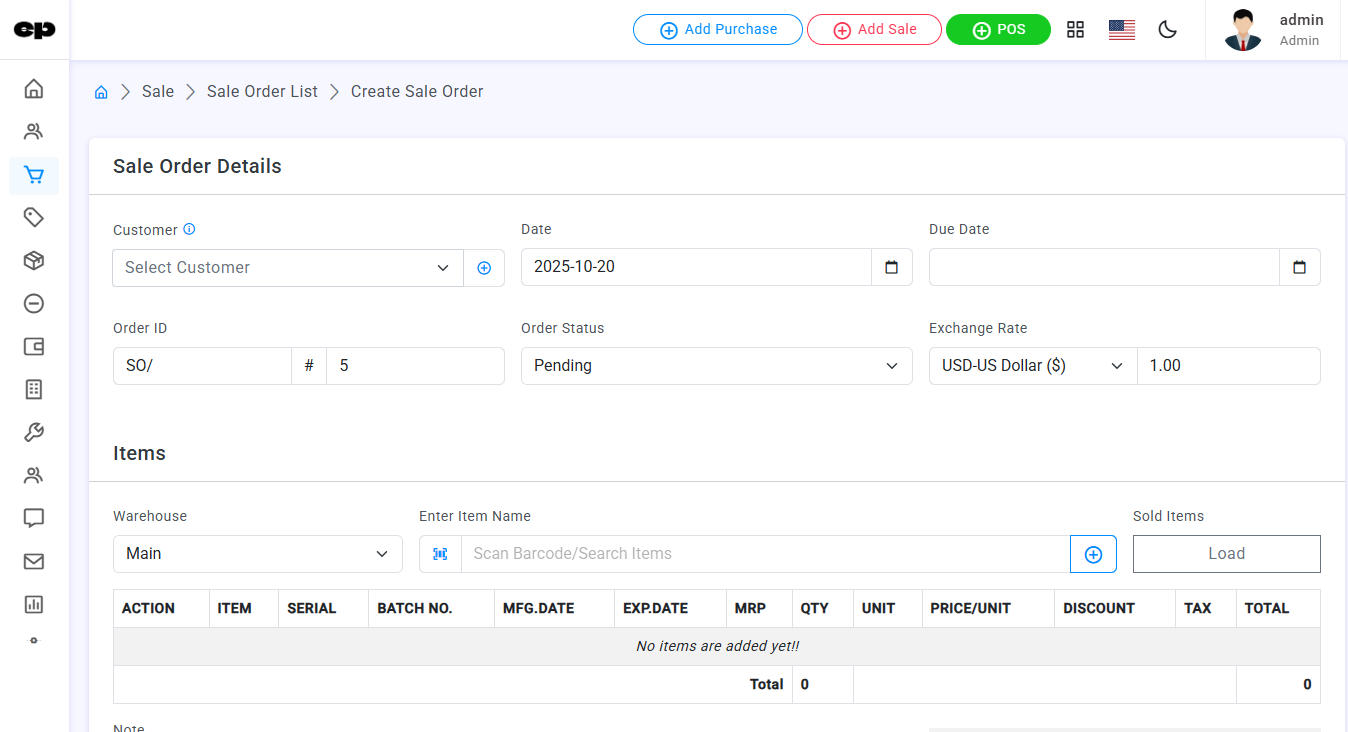The width and height of the screenshot is (1348, 732).
Task: Click the calculator sidebar icon
Action: tap(34, 390)
